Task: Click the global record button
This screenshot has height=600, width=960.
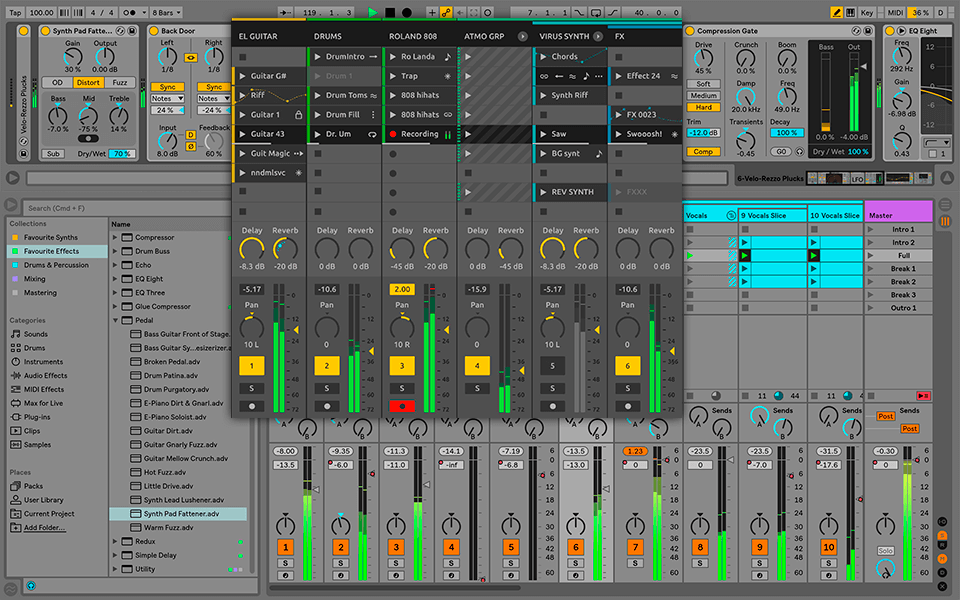Action: coord(406,12)
